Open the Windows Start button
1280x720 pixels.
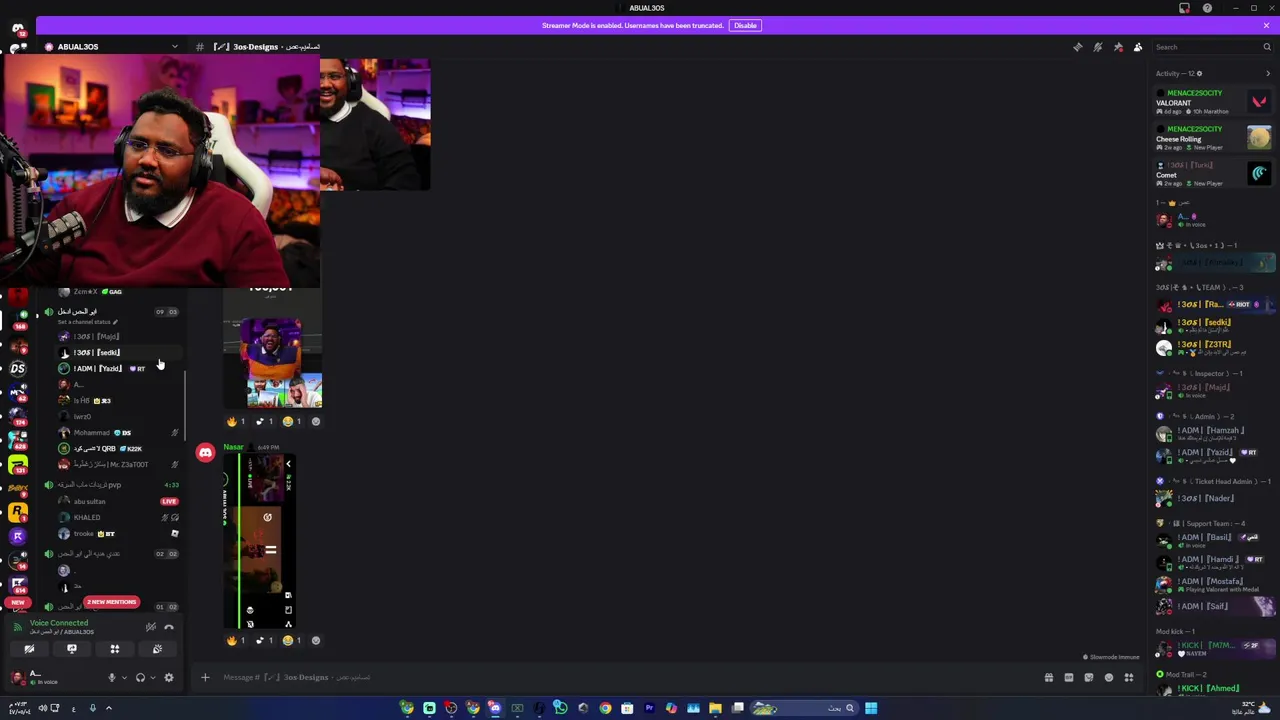tap(871, 708)
